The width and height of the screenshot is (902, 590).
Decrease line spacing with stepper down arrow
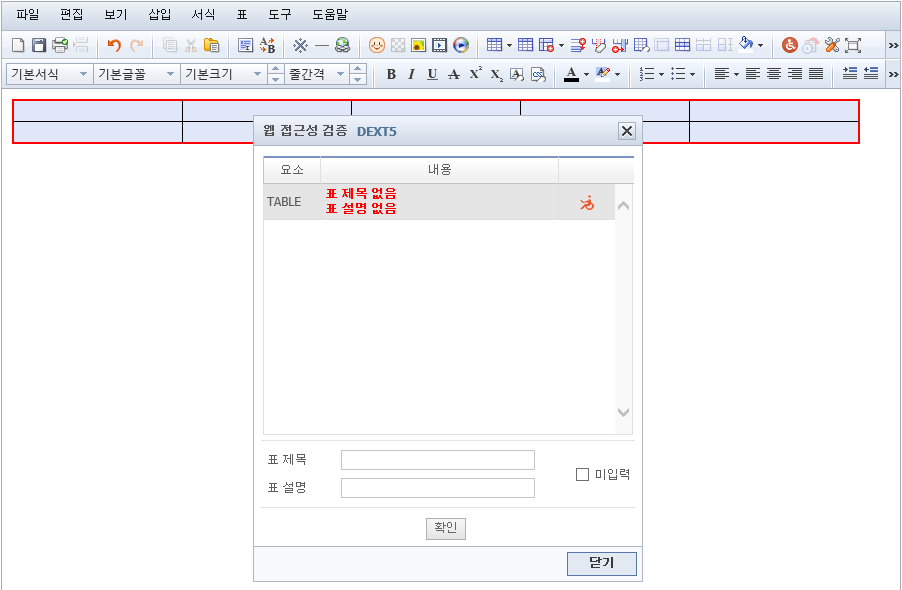[x=358, y=79]
